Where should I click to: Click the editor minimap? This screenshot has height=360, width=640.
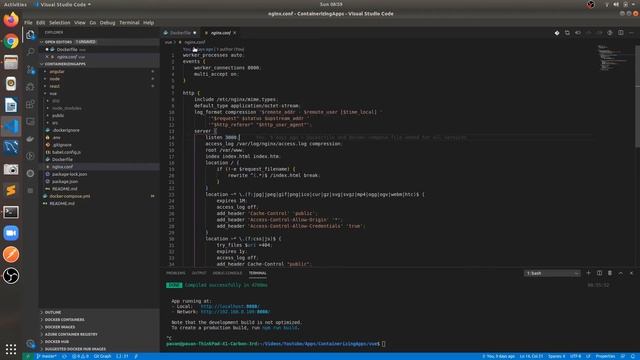point(614,59)
